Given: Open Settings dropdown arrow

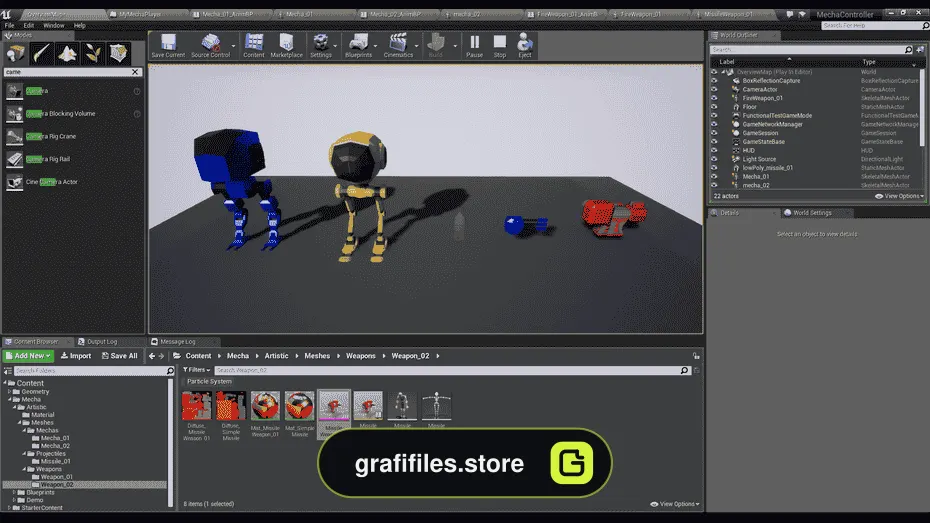Looking at the screenshot, I should point(335,46).
